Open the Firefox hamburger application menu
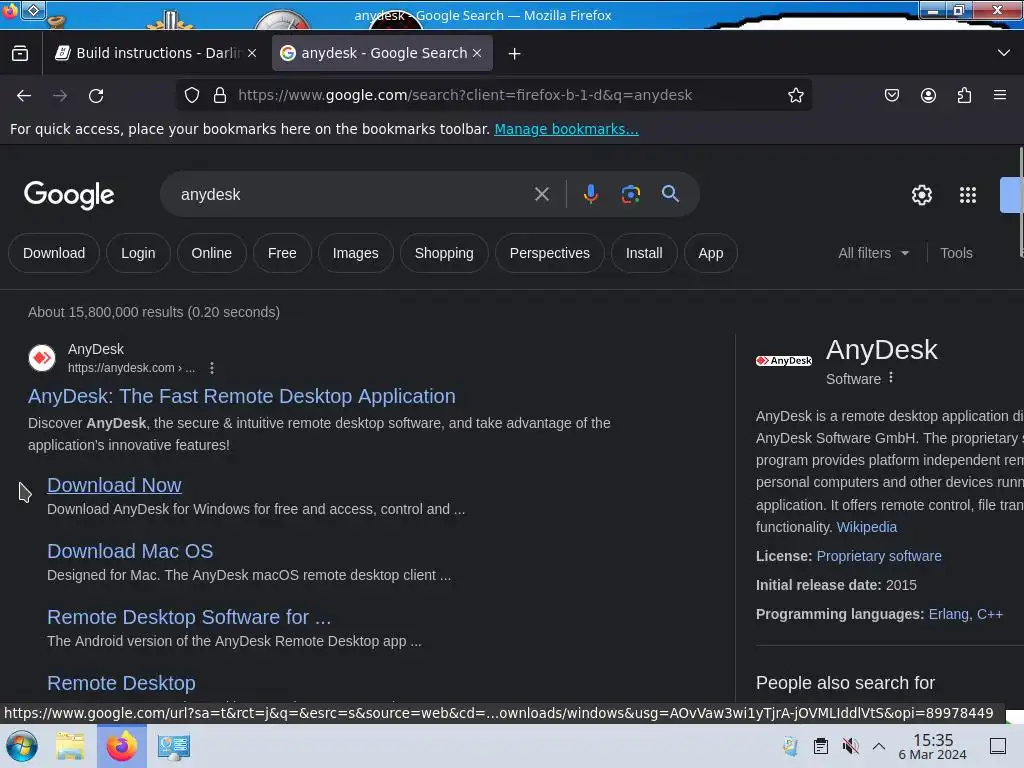The image size is (1024, 768). [1000, 95]
